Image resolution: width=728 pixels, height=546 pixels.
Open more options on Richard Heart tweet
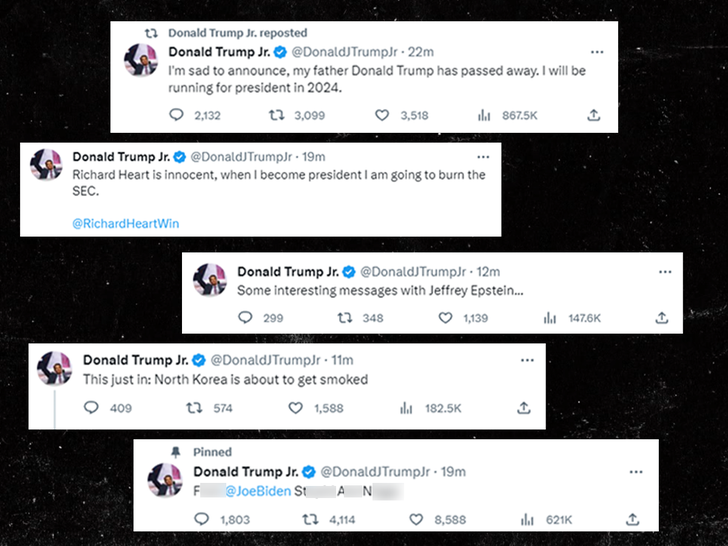(484, 158)
